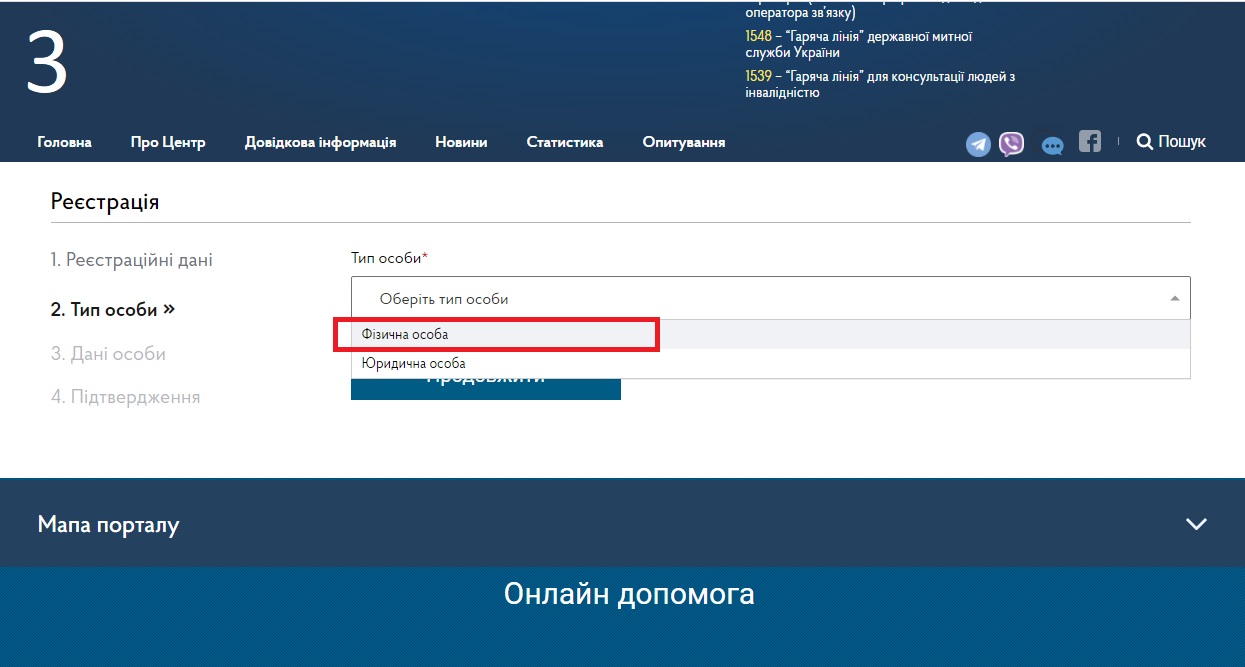Click the Онлайн допомога heading
Viewport: 1245px width, 667px height.
tap(629, 594)
